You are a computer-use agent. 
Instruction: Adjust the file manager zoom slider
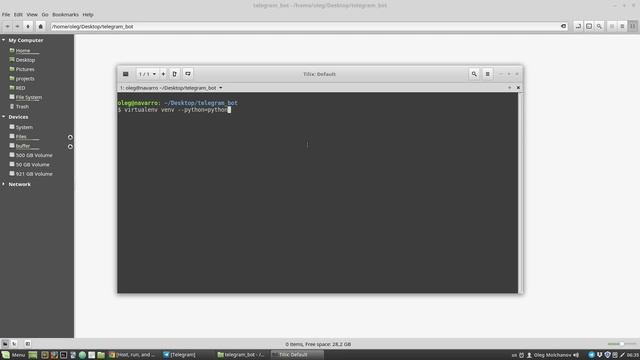621,344
